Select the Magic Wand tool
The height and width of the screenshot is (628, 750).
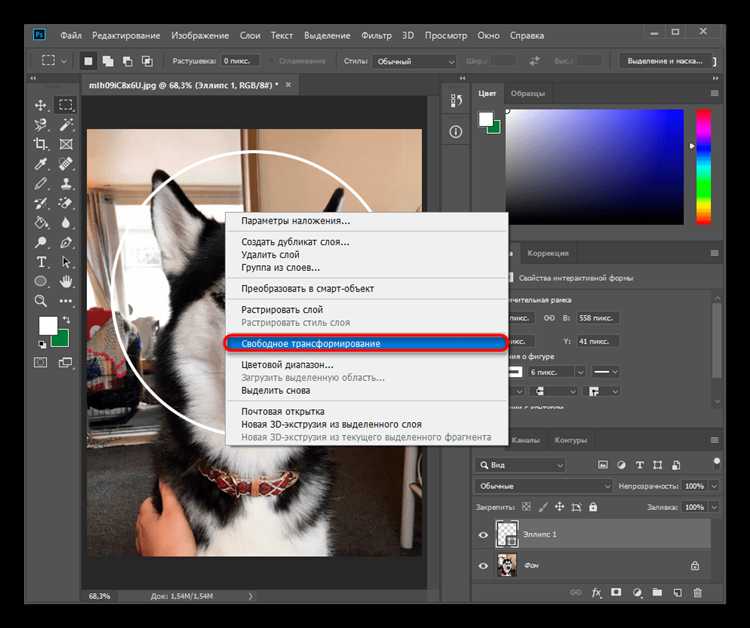click(66, 125)
